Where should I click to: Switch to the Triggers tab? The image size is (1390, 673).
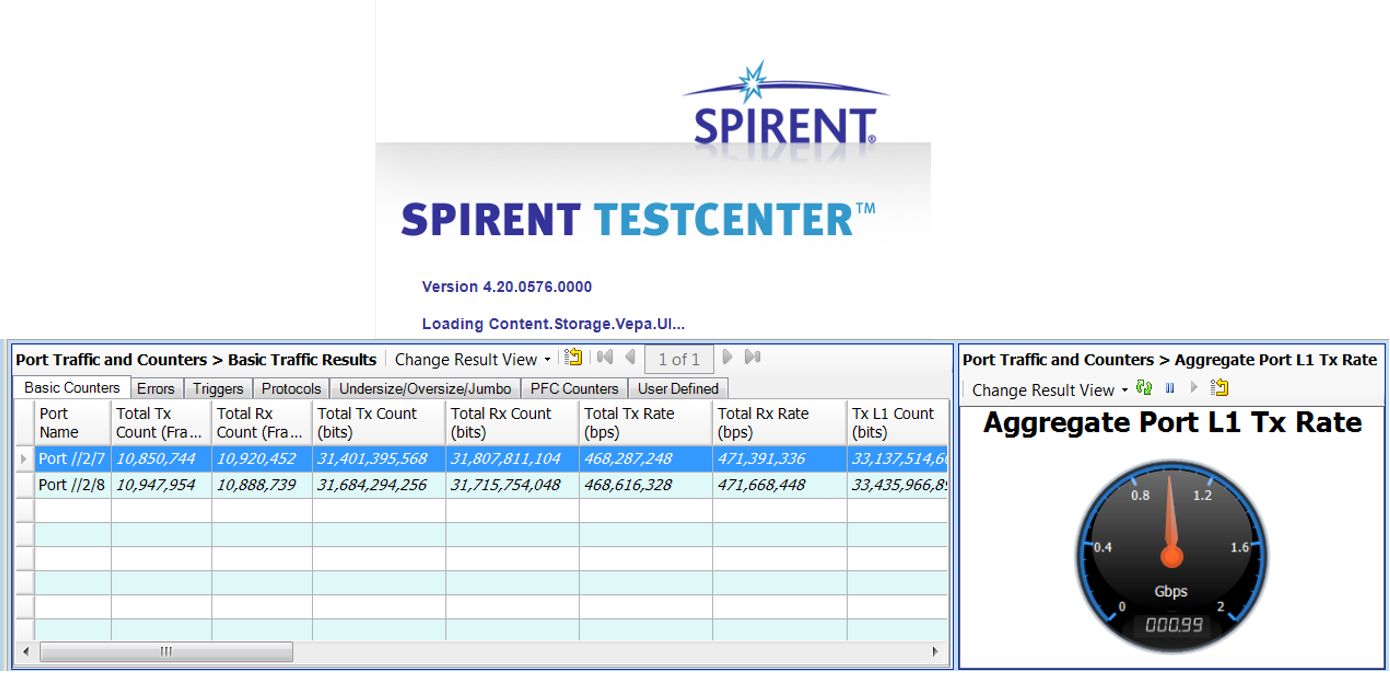pyautogui.click(x=218, y=389)
